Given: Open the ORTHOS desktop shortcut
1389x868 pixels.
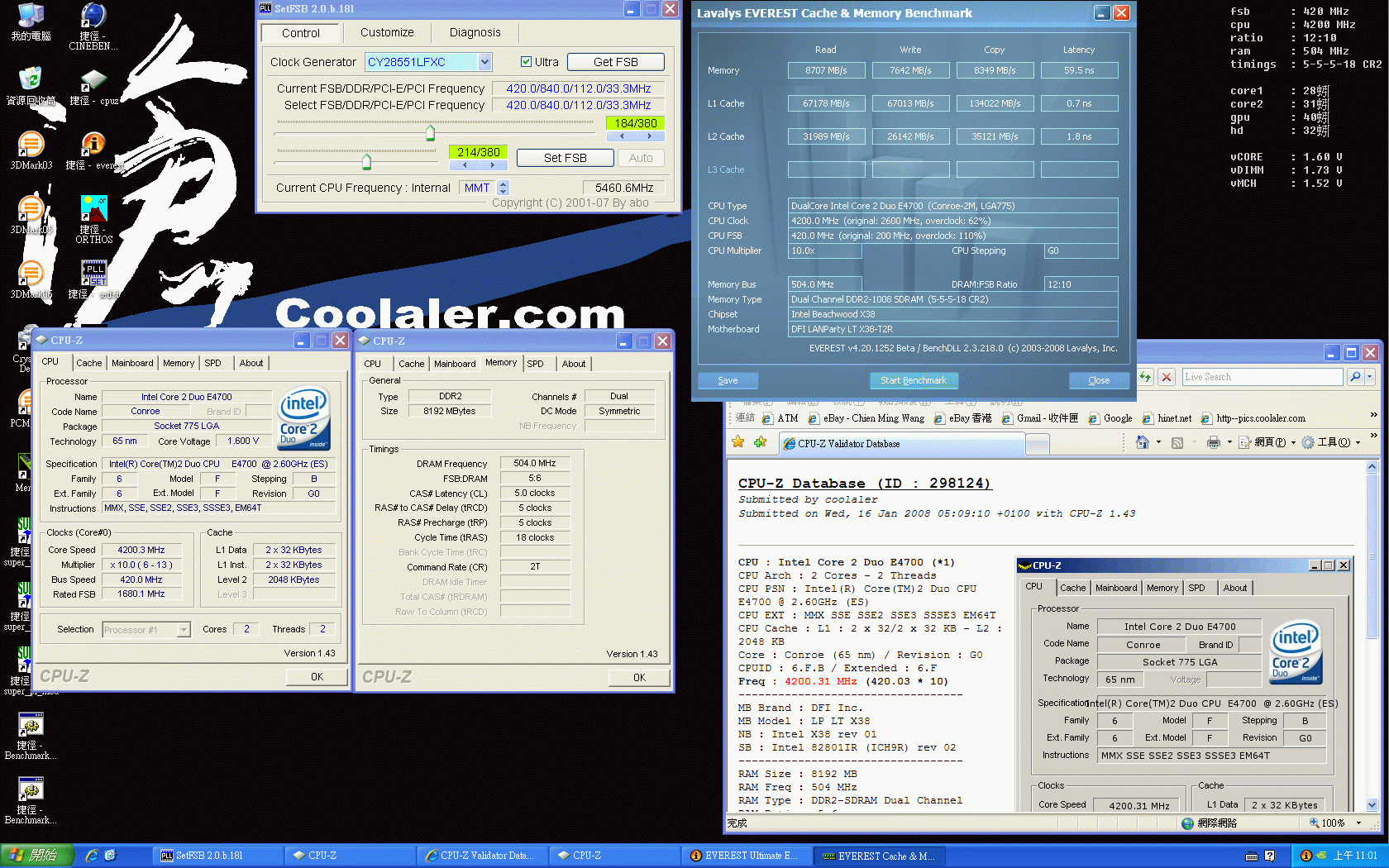Looking at the screenshot, I should click(x=93, y=219).
